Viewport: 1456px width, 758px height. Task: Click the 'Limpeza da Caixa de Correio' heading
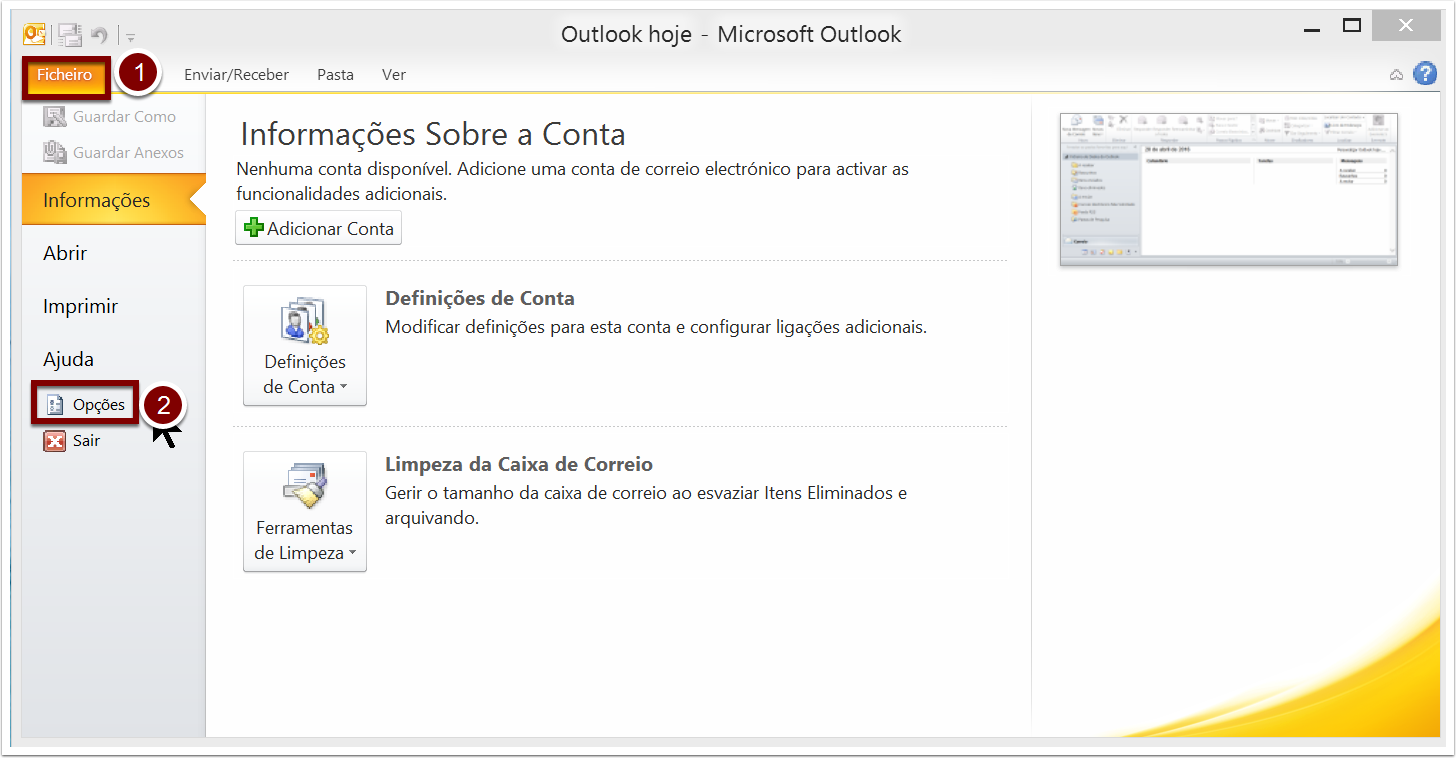pyautogui.click(x=519, y=464)
